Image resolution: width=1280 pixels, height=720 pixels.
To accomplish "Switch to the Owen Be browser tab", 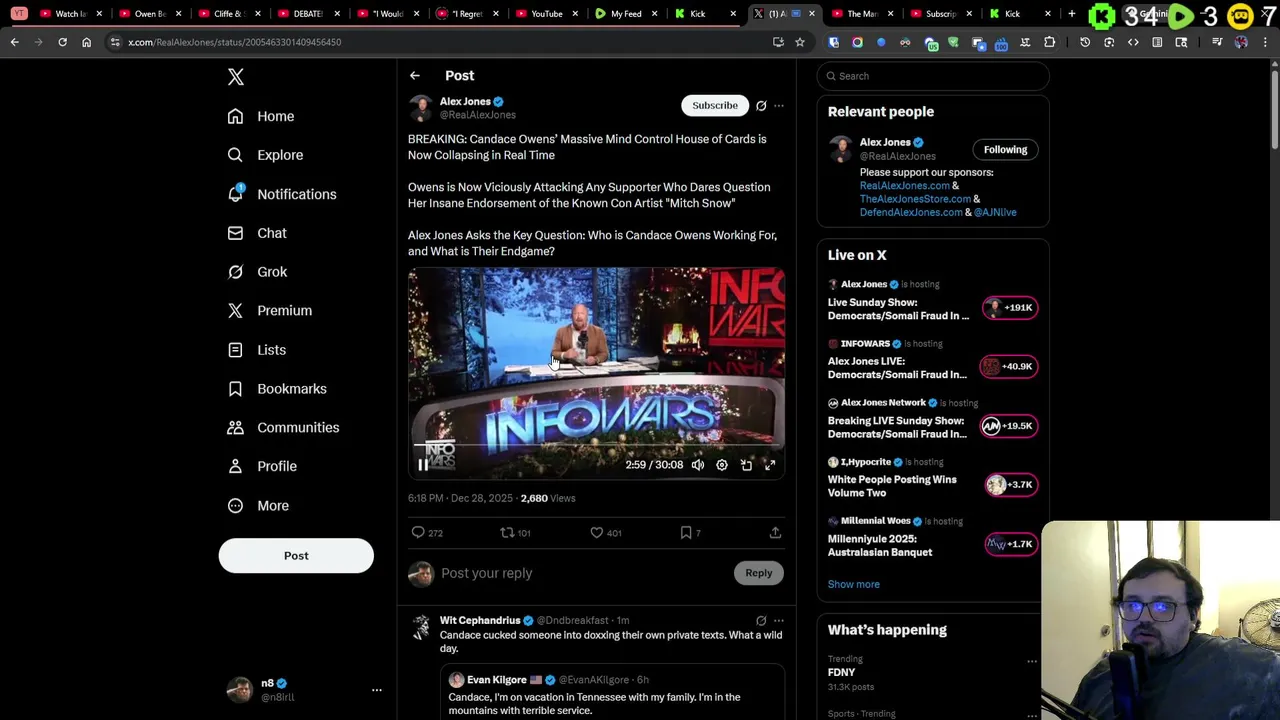I will pos(150,14).
